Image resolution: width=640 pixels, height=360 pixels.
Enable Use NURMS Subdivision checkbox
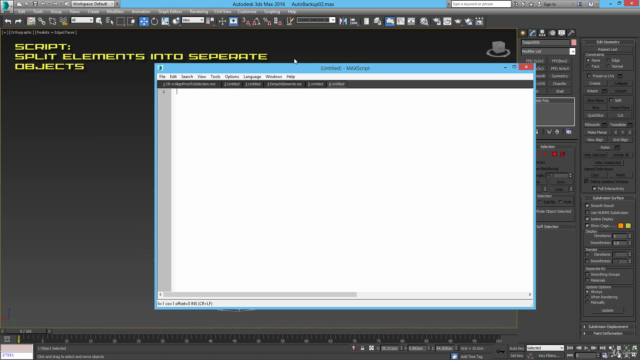tap(587, 213)
